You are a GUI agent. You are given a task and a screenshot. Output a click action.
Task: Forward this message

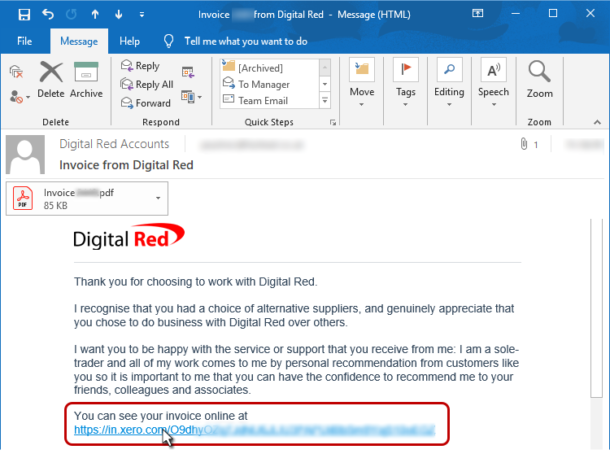(145, 103)
